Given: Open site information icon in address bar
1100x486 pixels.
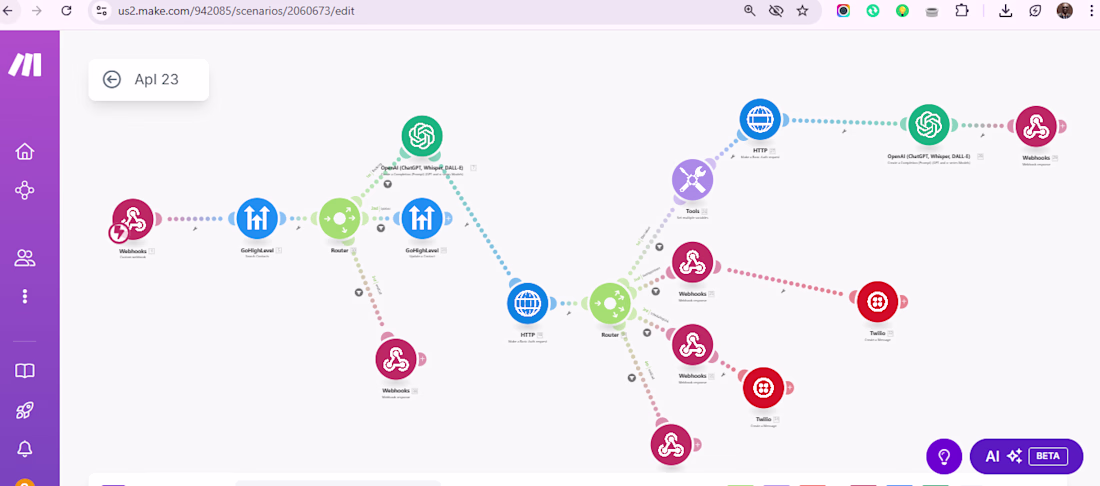Looking at the screenshot, I should click(x=102, y=11).
